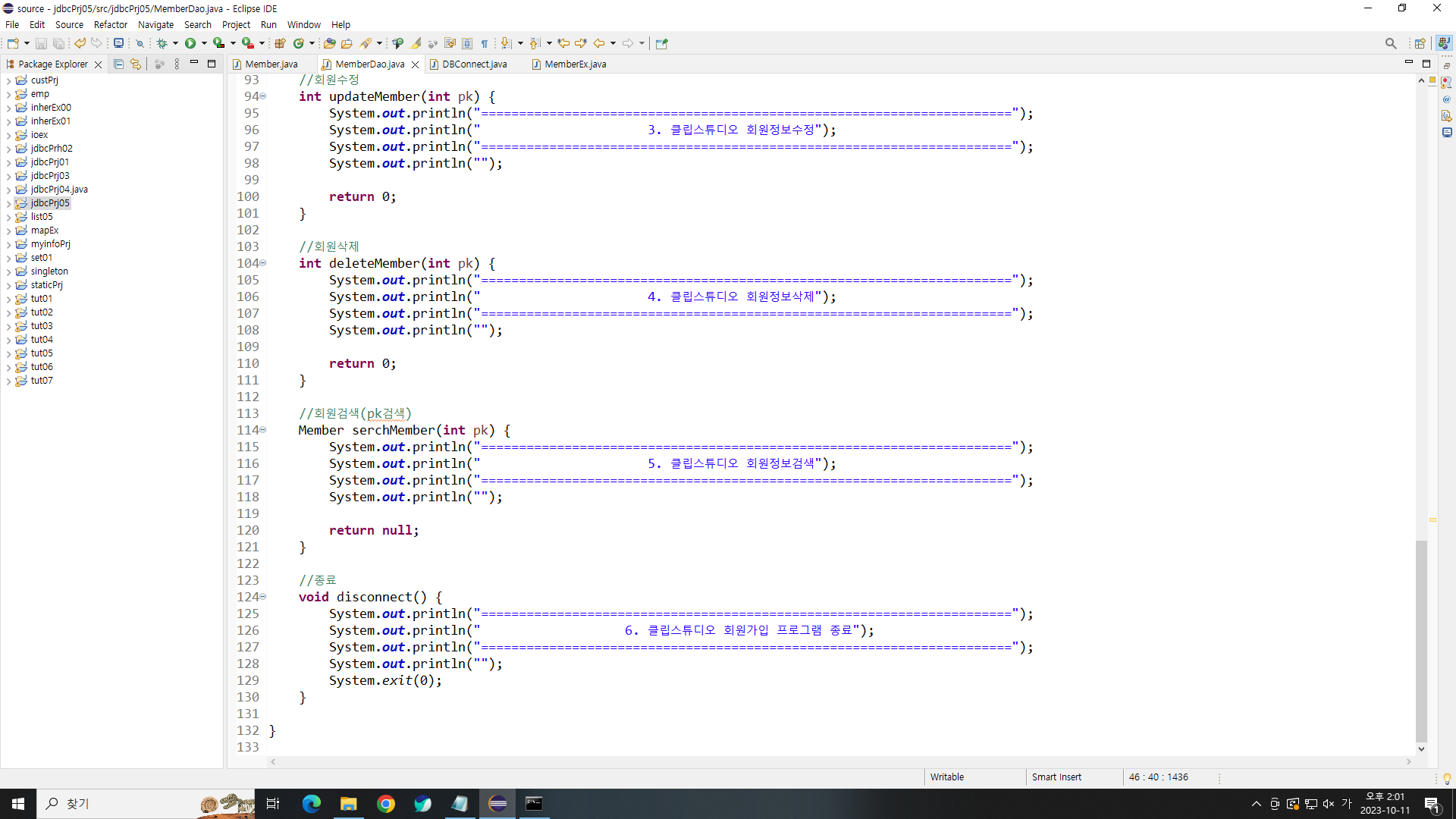The width and height of the screenshot is (1456, 819).
Task: Expand the singleton project node
Action: click(8, 271)
